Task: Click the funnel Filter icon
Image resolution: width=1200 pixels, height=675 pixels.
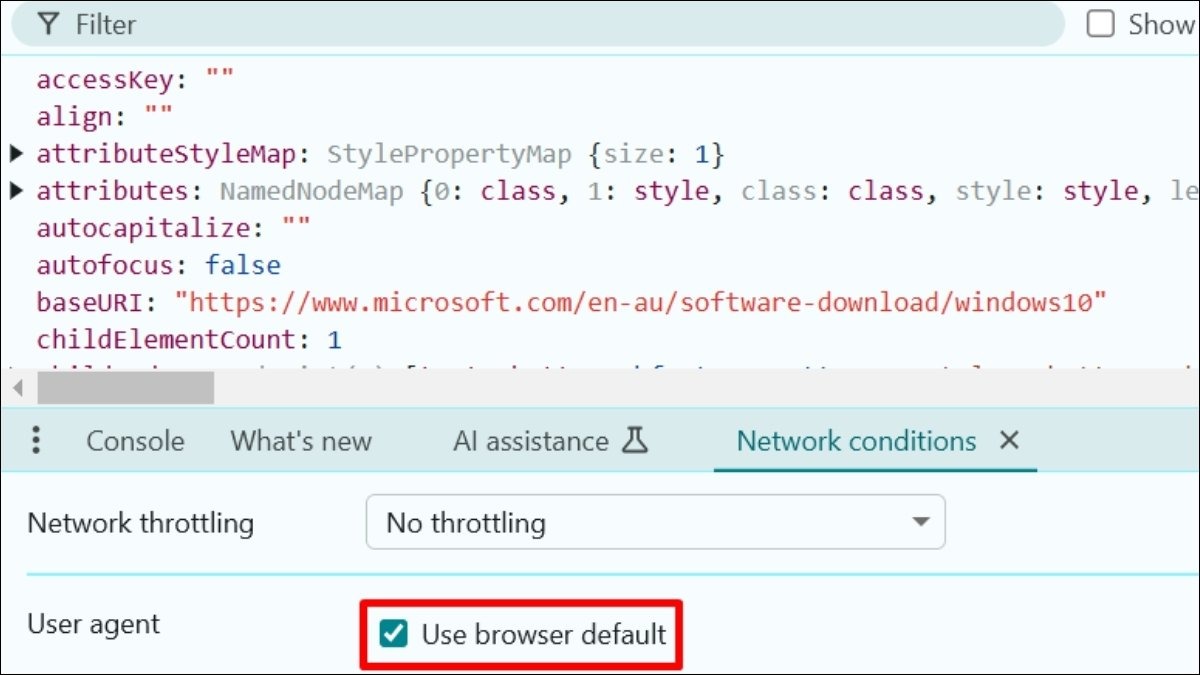Action: 48,24
